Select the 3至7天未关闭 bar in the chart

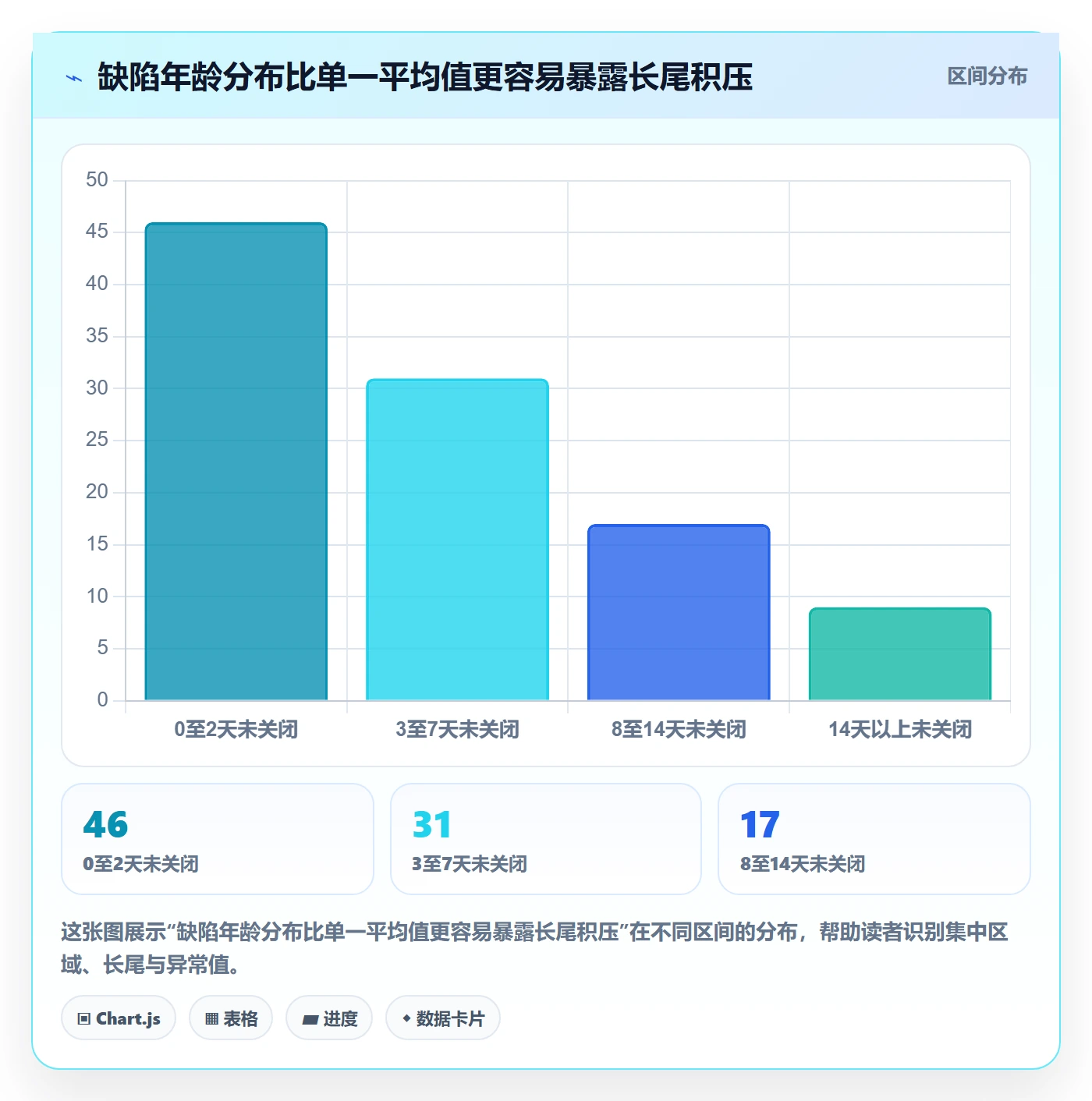click(x=458, y=540)
